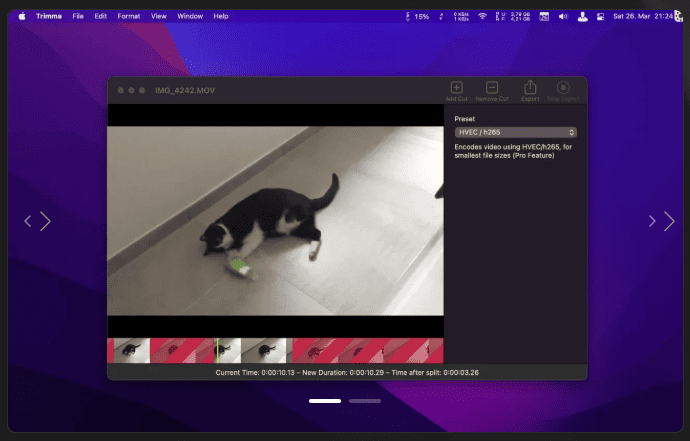Click the Remove Cut toolbar icon
The image size is (690, 441).
pyautogui.click(x=492, y=88)
